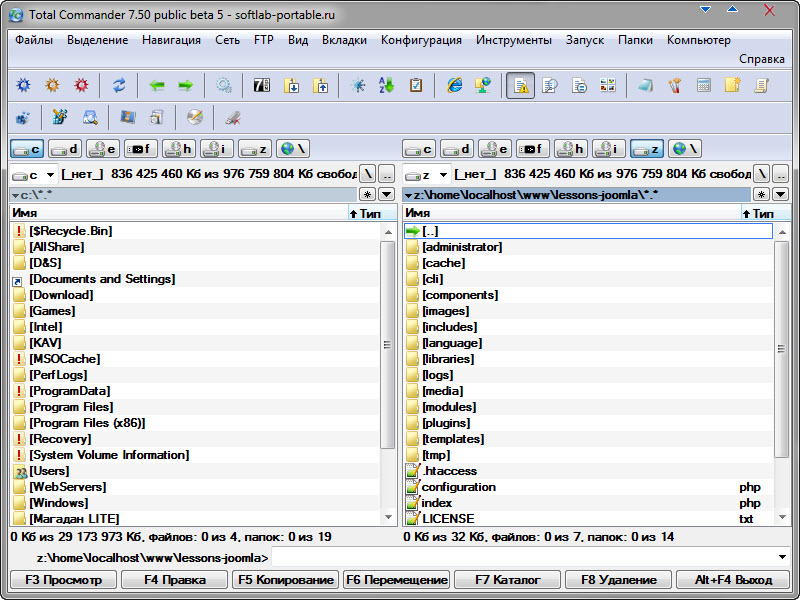This screenshot has width=800, height=600.
Task: Open the calculator toolbar icon
Action: pos(704,85)
